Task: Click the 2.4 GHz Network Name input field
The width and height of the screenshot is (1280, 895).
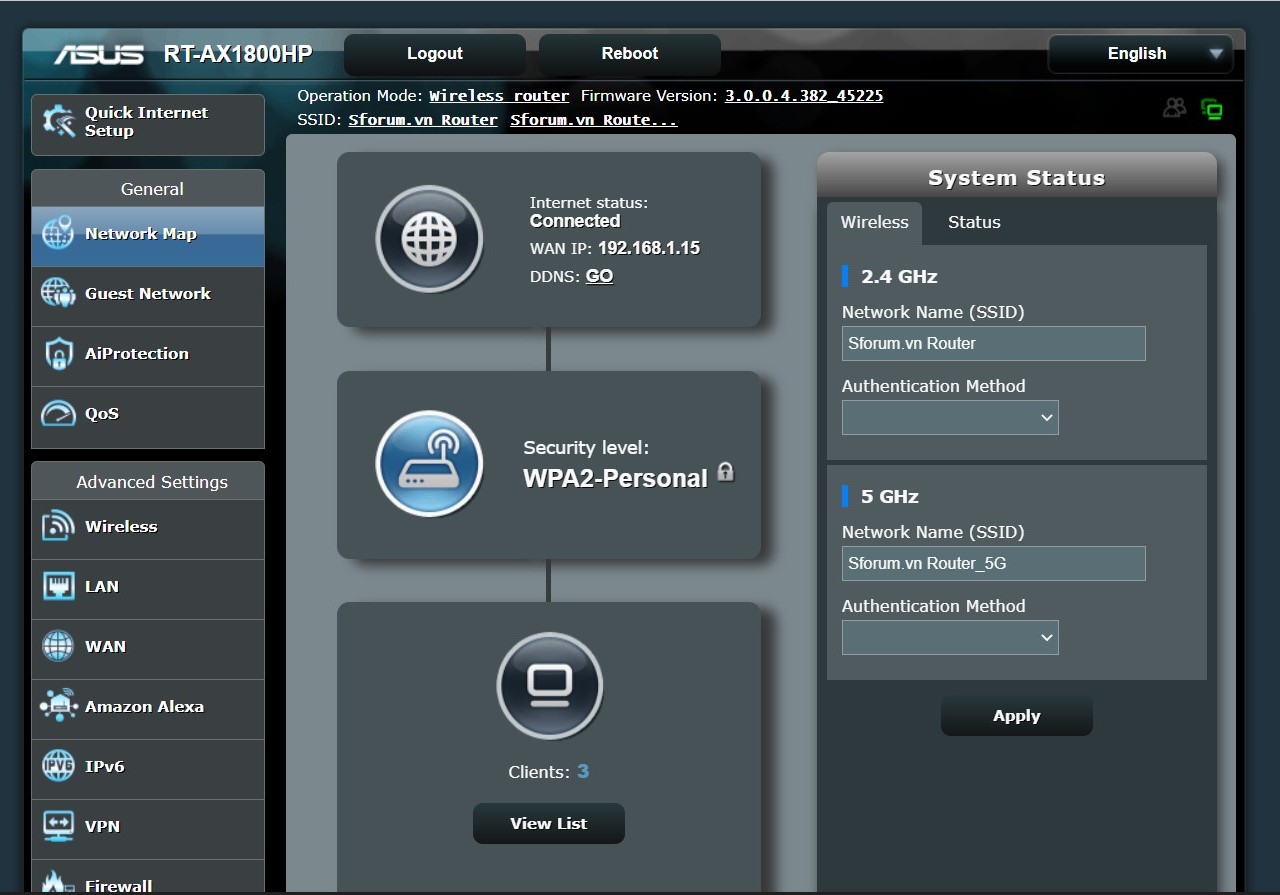Action: (x=994, y=343)
